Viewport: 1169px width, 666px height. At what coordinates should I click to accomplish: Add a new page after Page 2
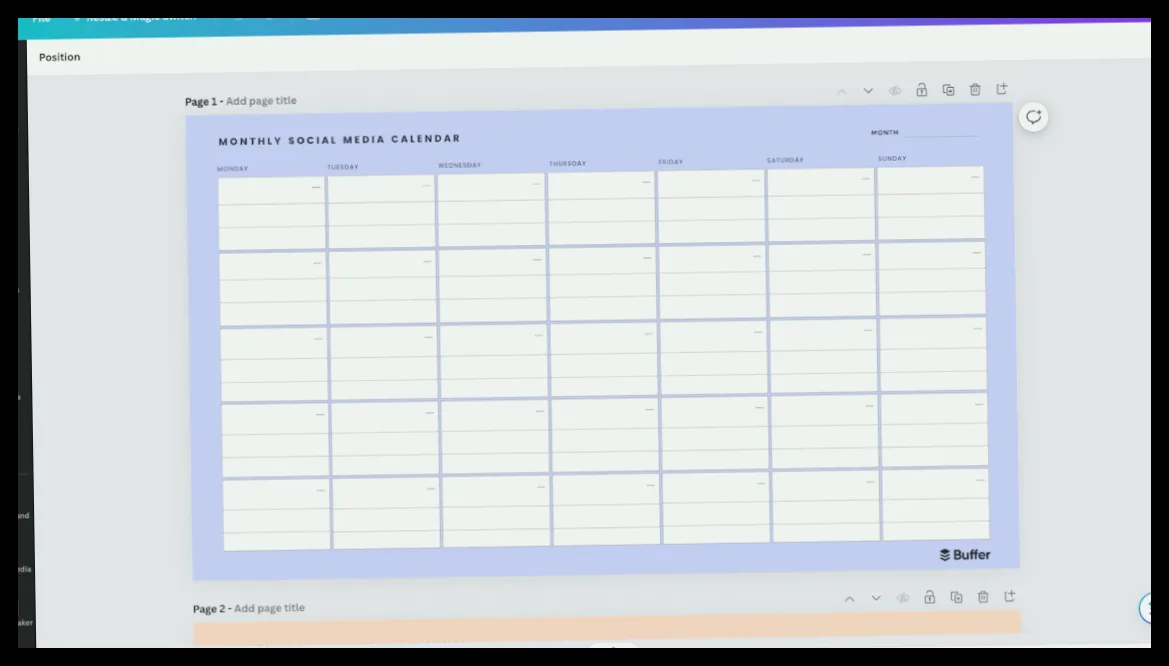click(1009, 596)
